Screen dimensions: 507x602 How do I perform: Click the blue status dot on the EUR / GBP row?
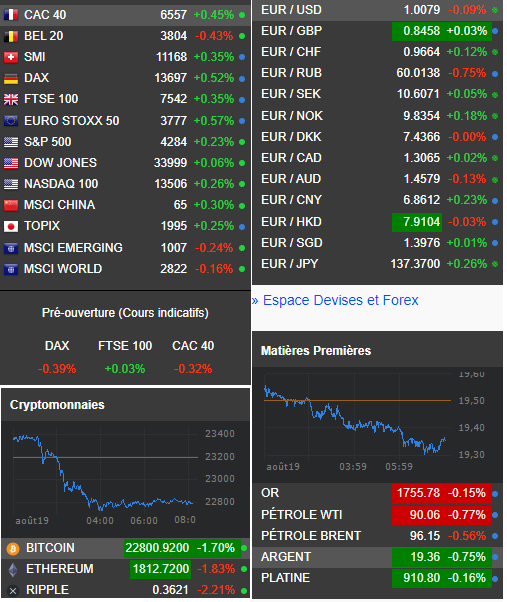tap(495, 31)
